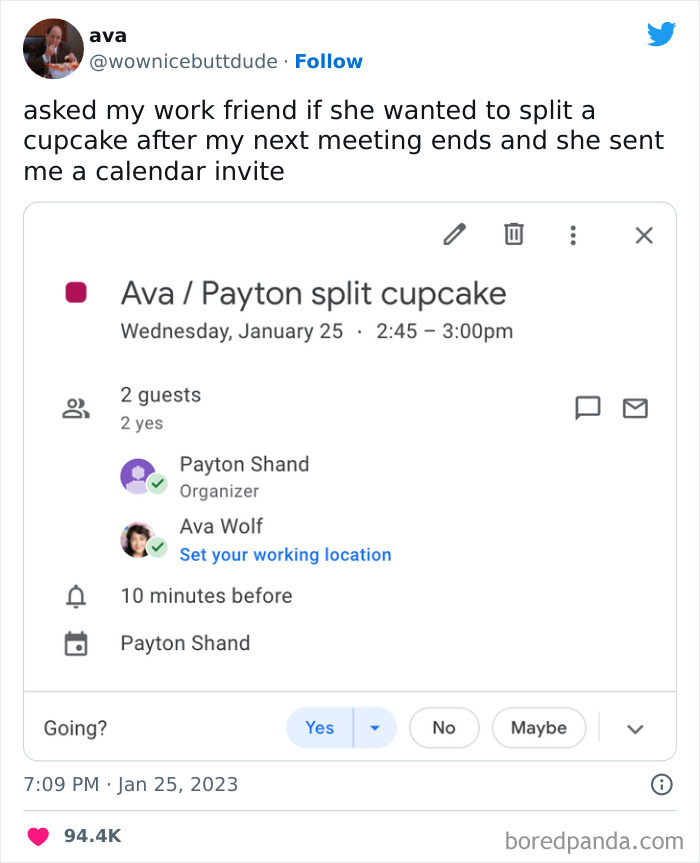This screenshot has height=863, width=700.
Task: Click the calendar icon beside Payton Shand
Action: 77,643
